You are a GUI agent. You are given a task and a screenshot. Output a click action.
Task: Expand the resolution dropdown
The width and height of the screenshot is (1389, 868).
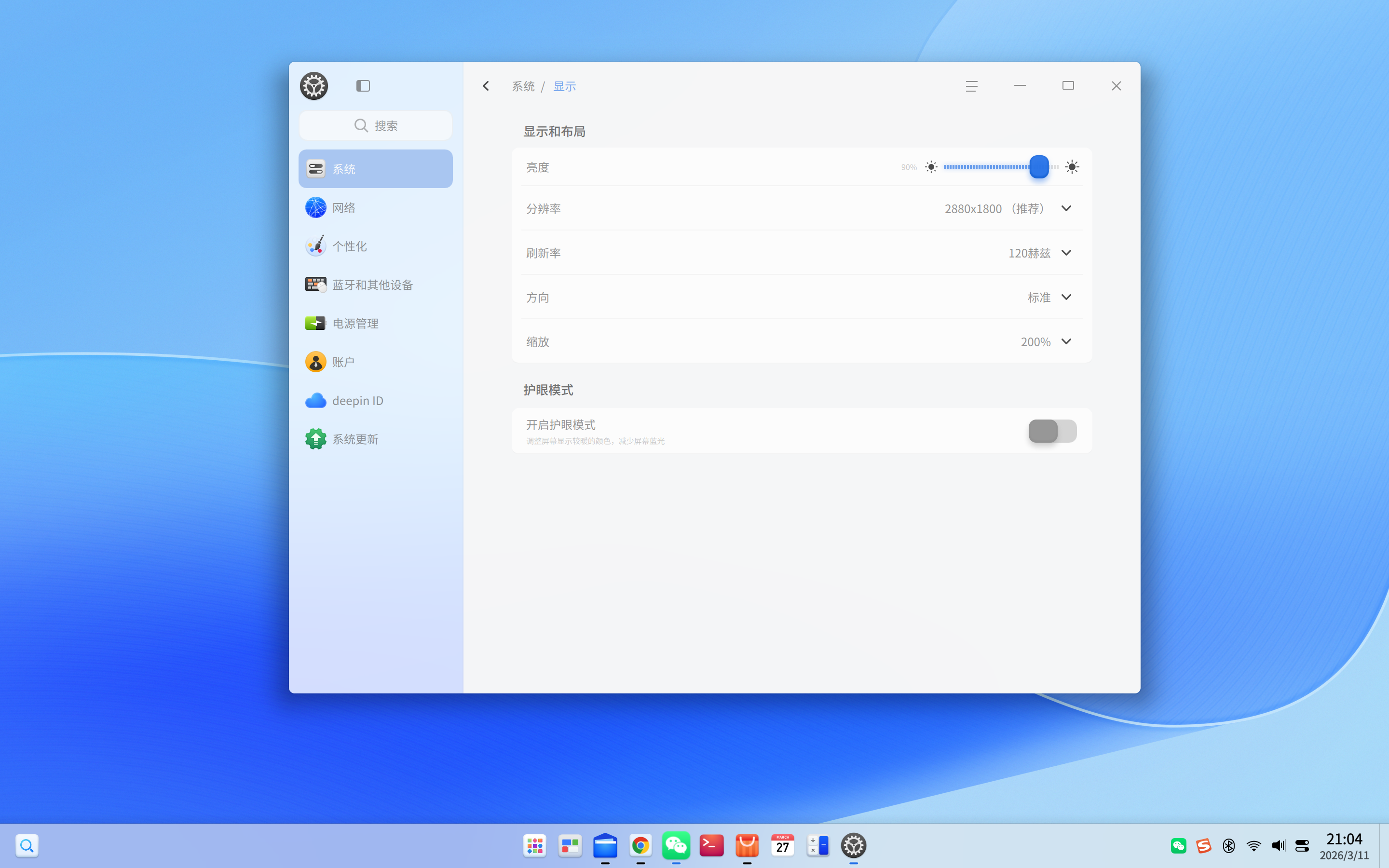pyautogui.click(x=1066, y=208)
